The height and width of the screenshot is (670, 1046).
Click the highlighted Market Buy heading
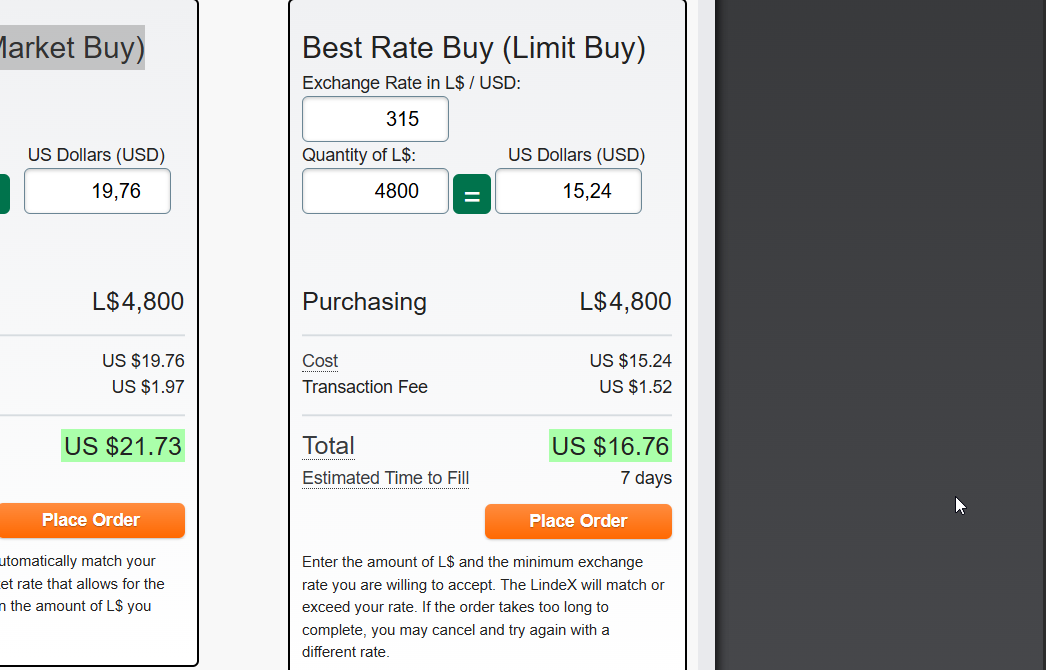(x=72, y=48)
